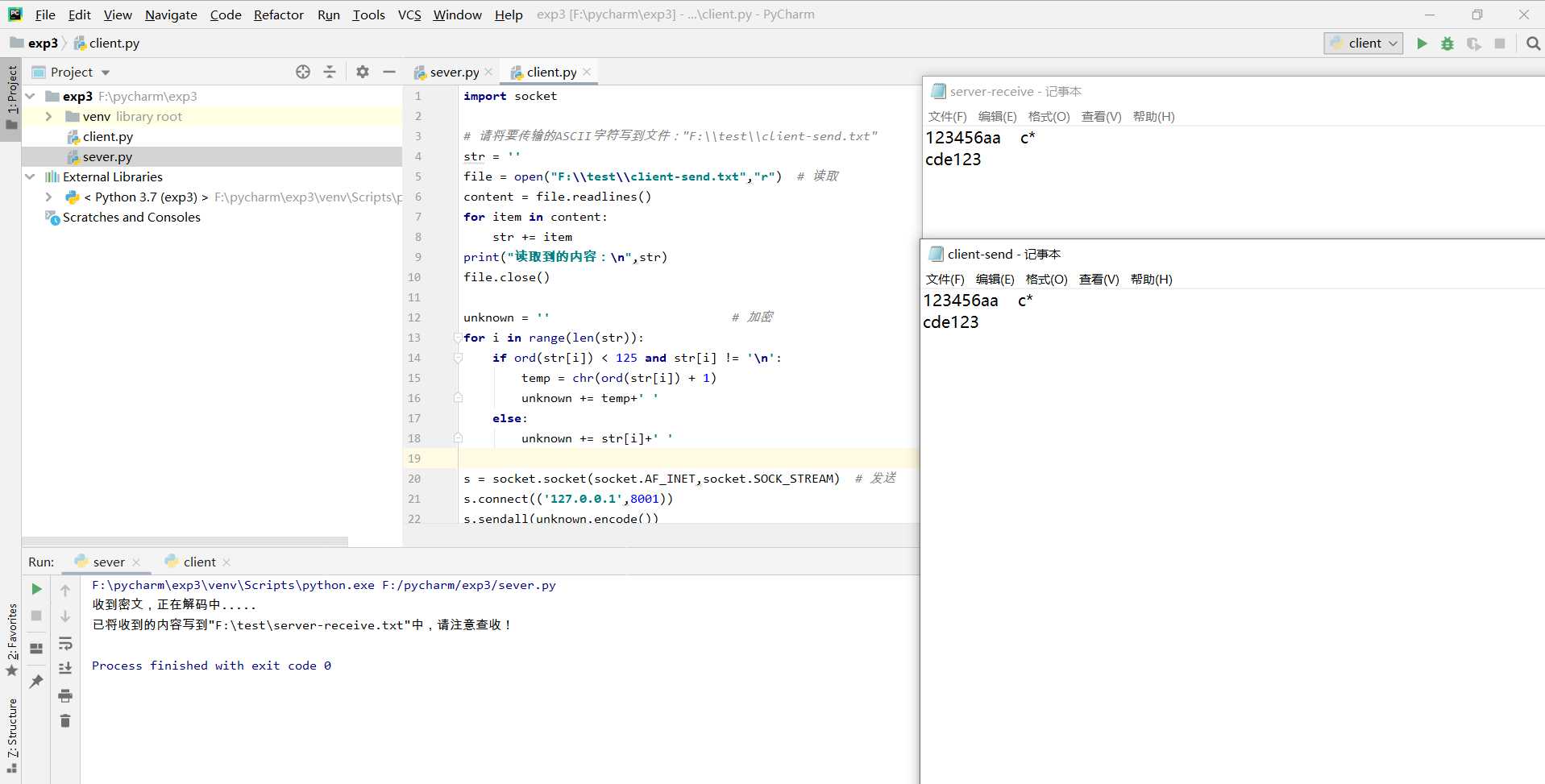Select Scratches and Consoles
The height and width of the screenshot is (784, 1545).
[x=131, y=217]
